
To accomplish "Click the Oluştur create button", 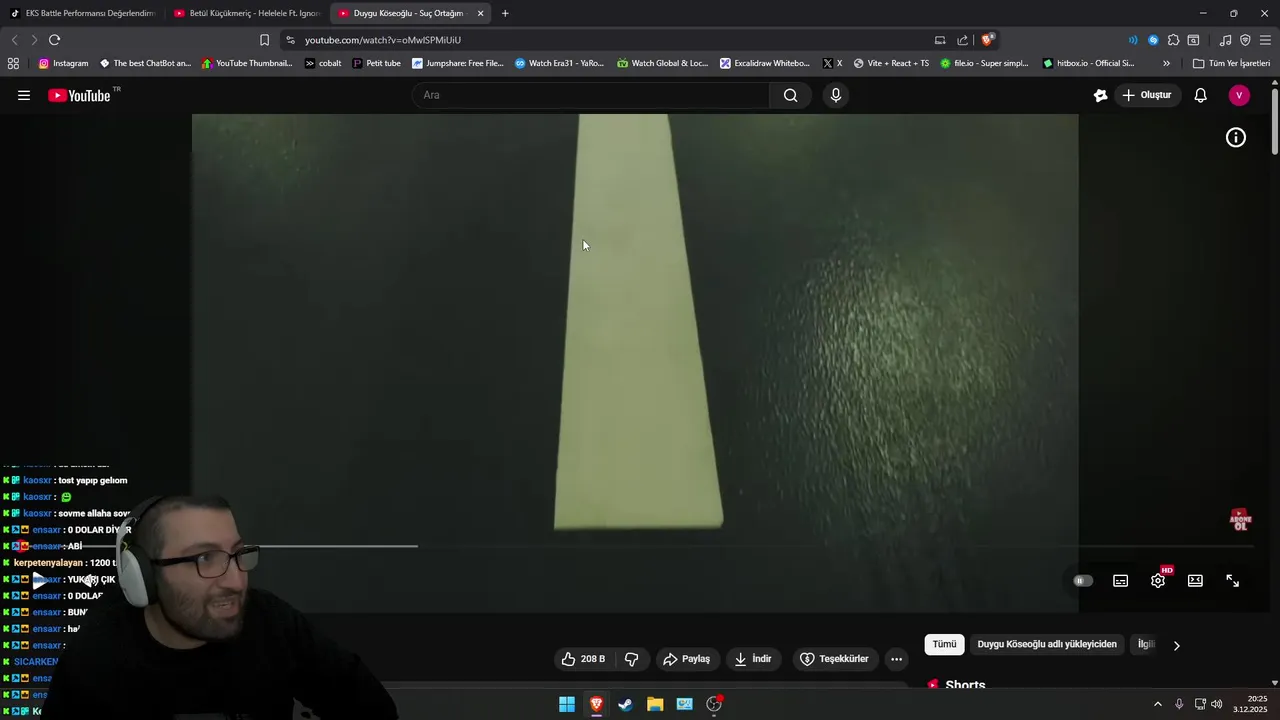I will point(1146,95).
